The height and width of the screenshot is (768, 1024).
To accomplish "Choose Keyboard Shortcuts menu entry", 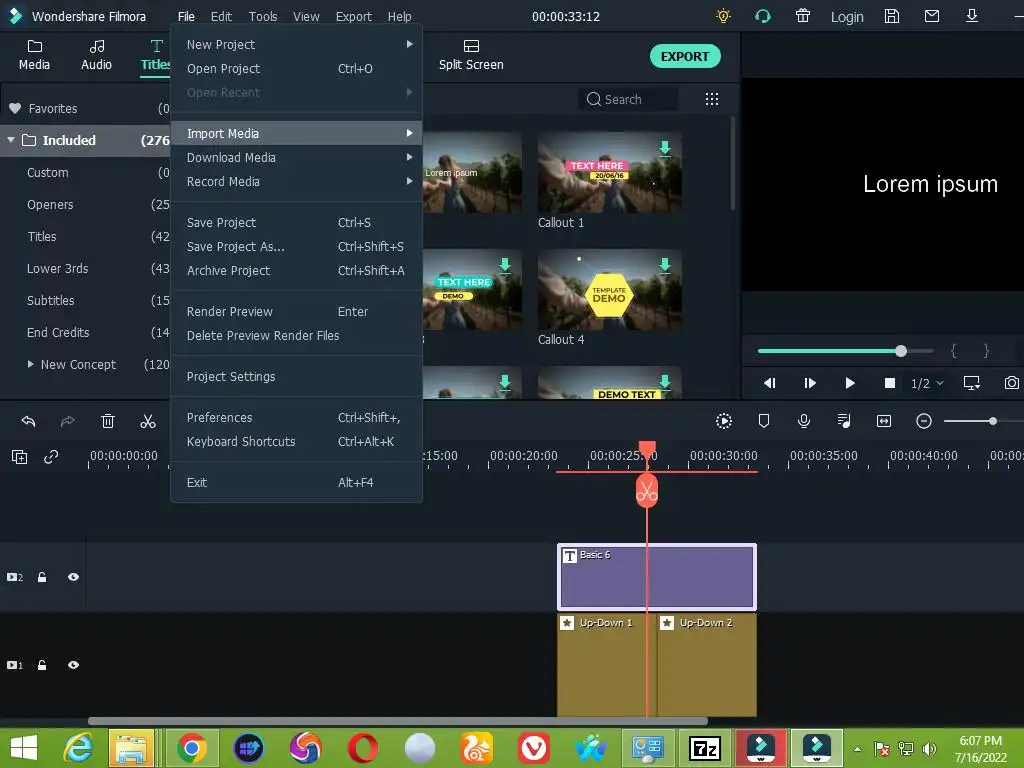I will click(x=296, y=441).
